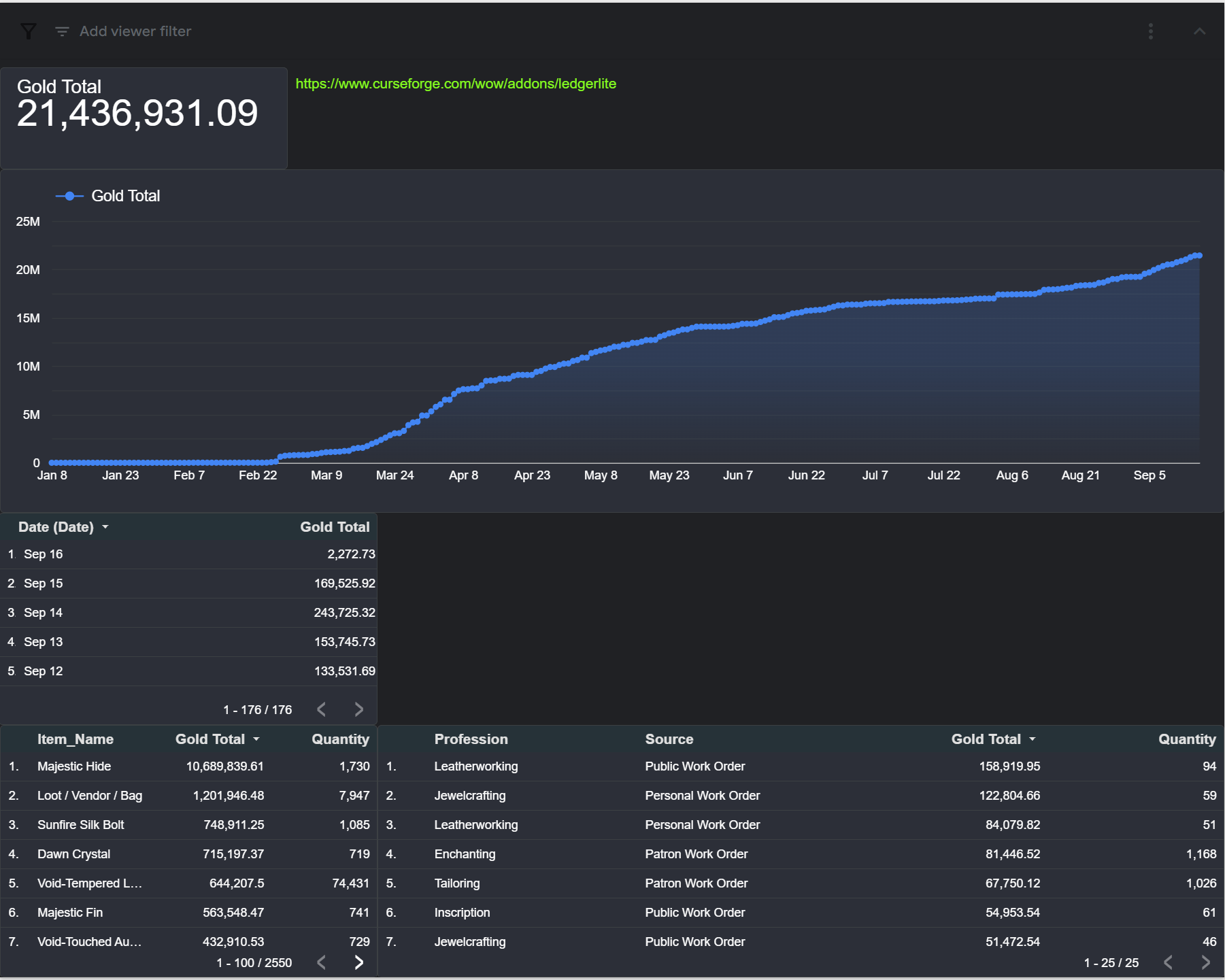The image size is (1225, 980).
Task: Click the Gold Total legend marker
Action: pyautogui.click(x=69, y=196)
